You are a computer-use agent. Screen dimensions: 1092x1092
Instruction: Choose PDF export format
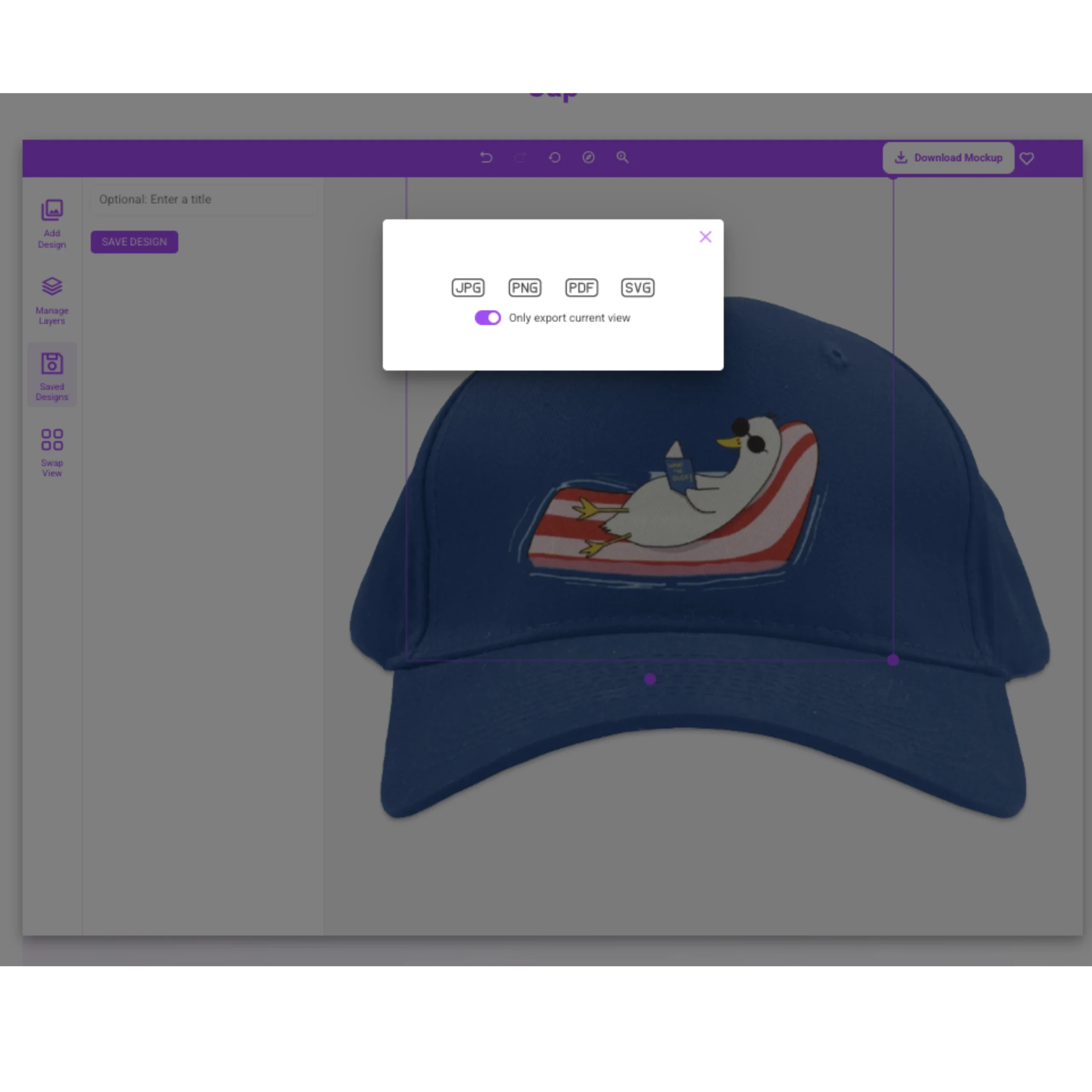coord(581,288)
